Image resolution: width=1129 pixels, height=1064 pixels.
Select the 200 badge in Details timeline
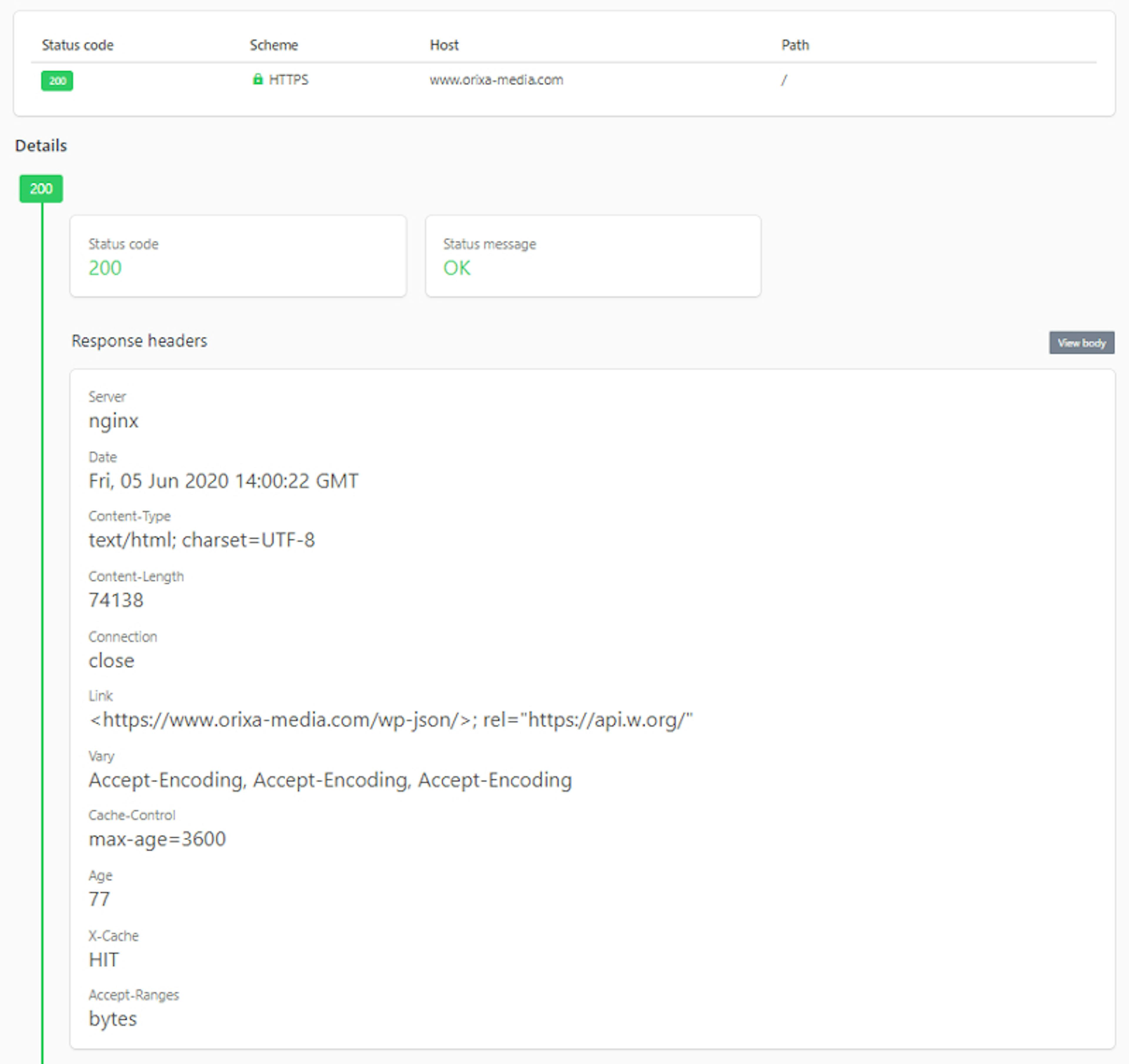(x=40, y=188)
